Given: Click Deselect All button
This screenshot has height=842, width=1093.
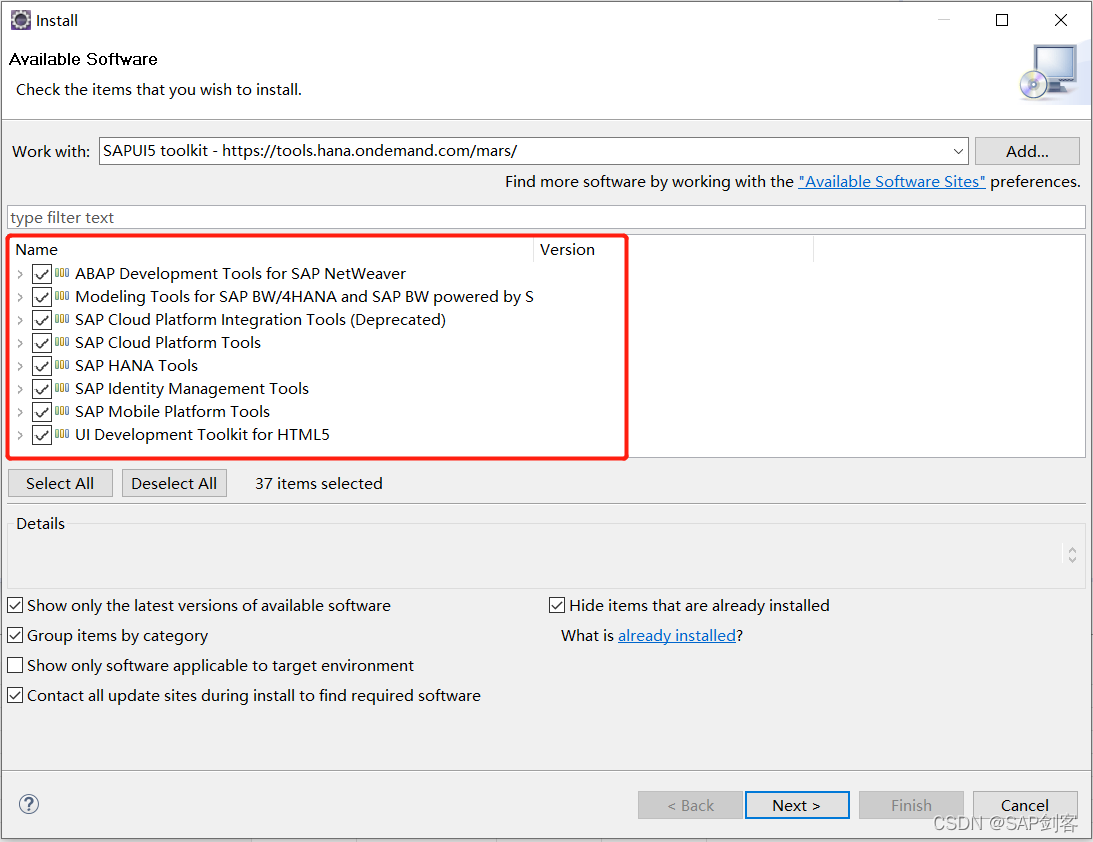Looking at the screenshot, I should (x=174, y=483).
